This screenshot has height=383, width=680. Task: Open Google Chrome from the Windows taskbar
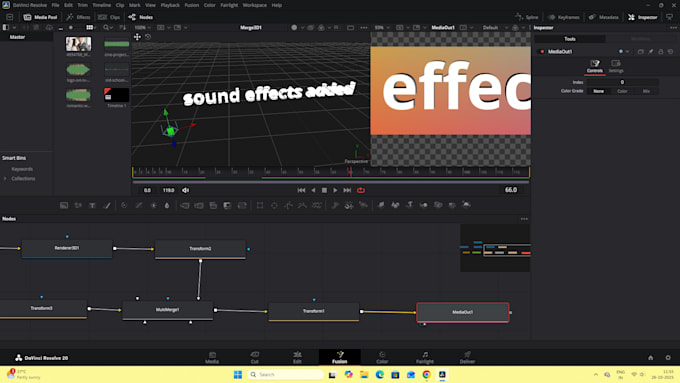coord(426,375)
